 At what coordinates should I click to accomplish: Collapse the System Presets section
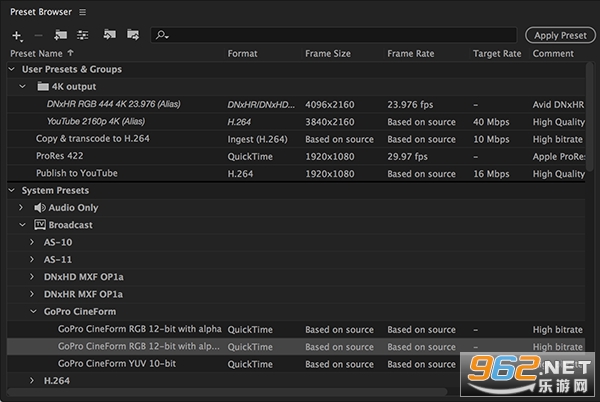[x=12, y=190]
